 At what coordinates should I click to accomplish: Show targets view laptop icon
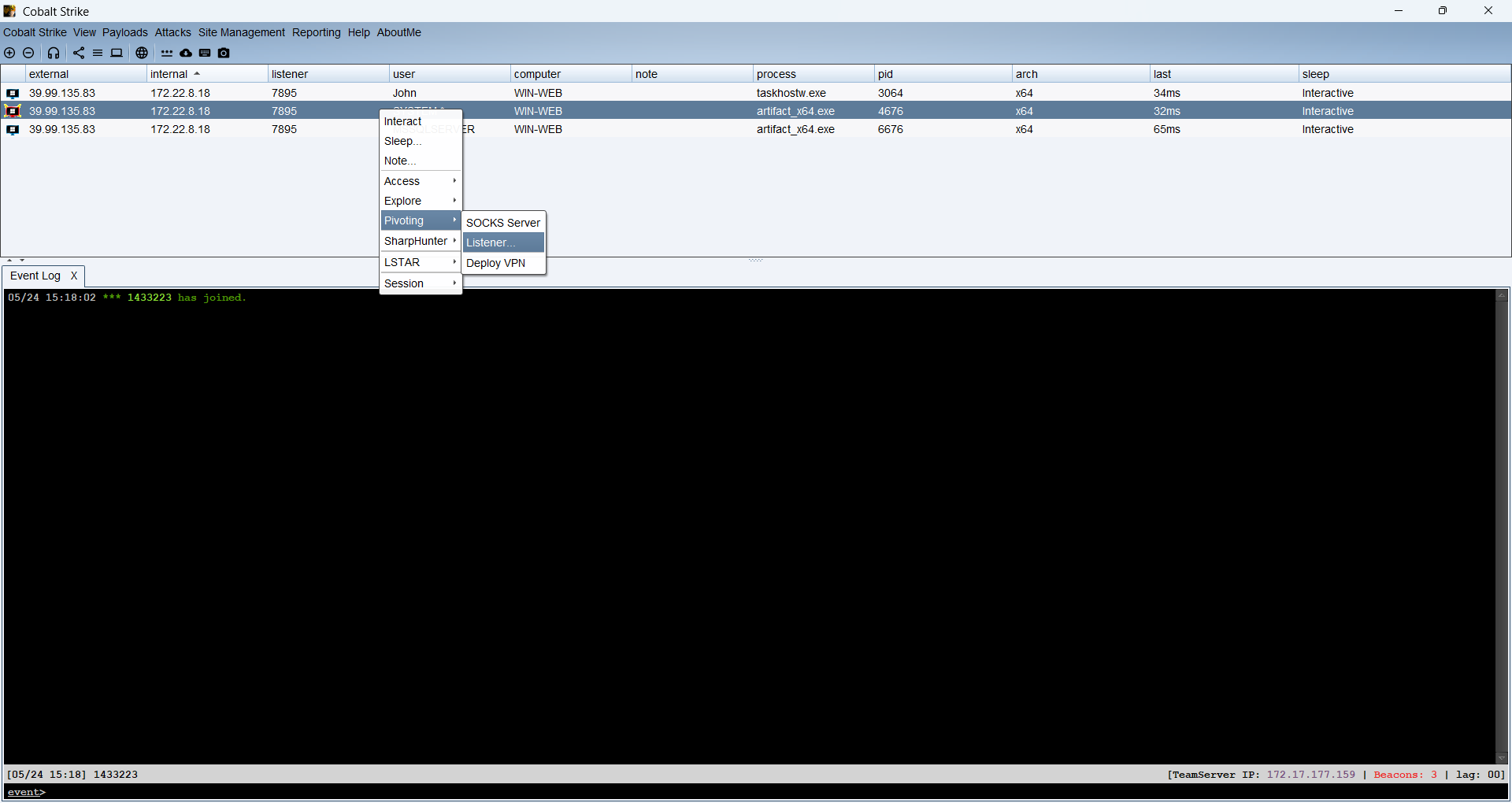pyautogui.click(x=117, y=53)
